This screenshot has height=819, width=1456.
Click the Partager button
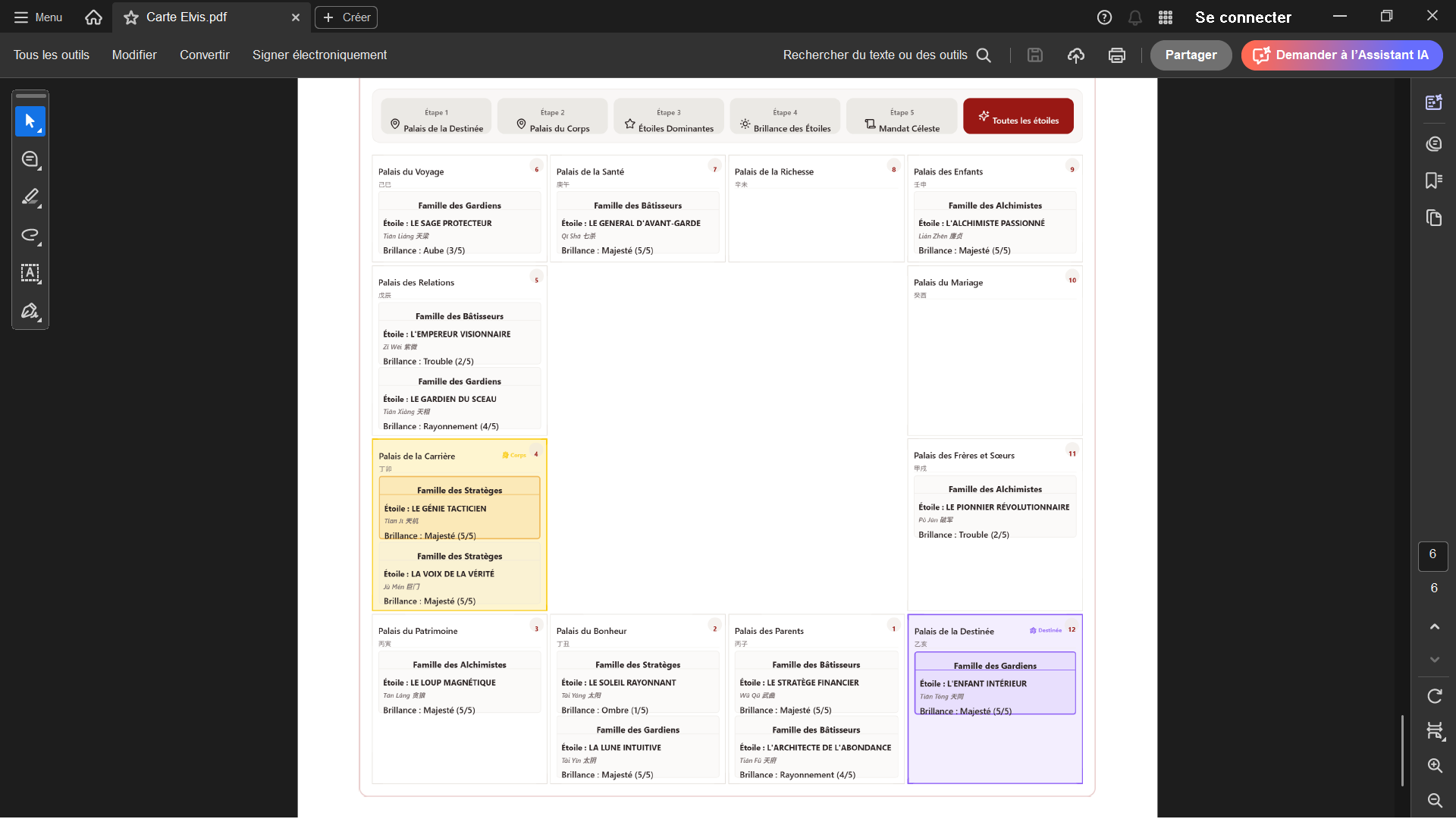1191,55
